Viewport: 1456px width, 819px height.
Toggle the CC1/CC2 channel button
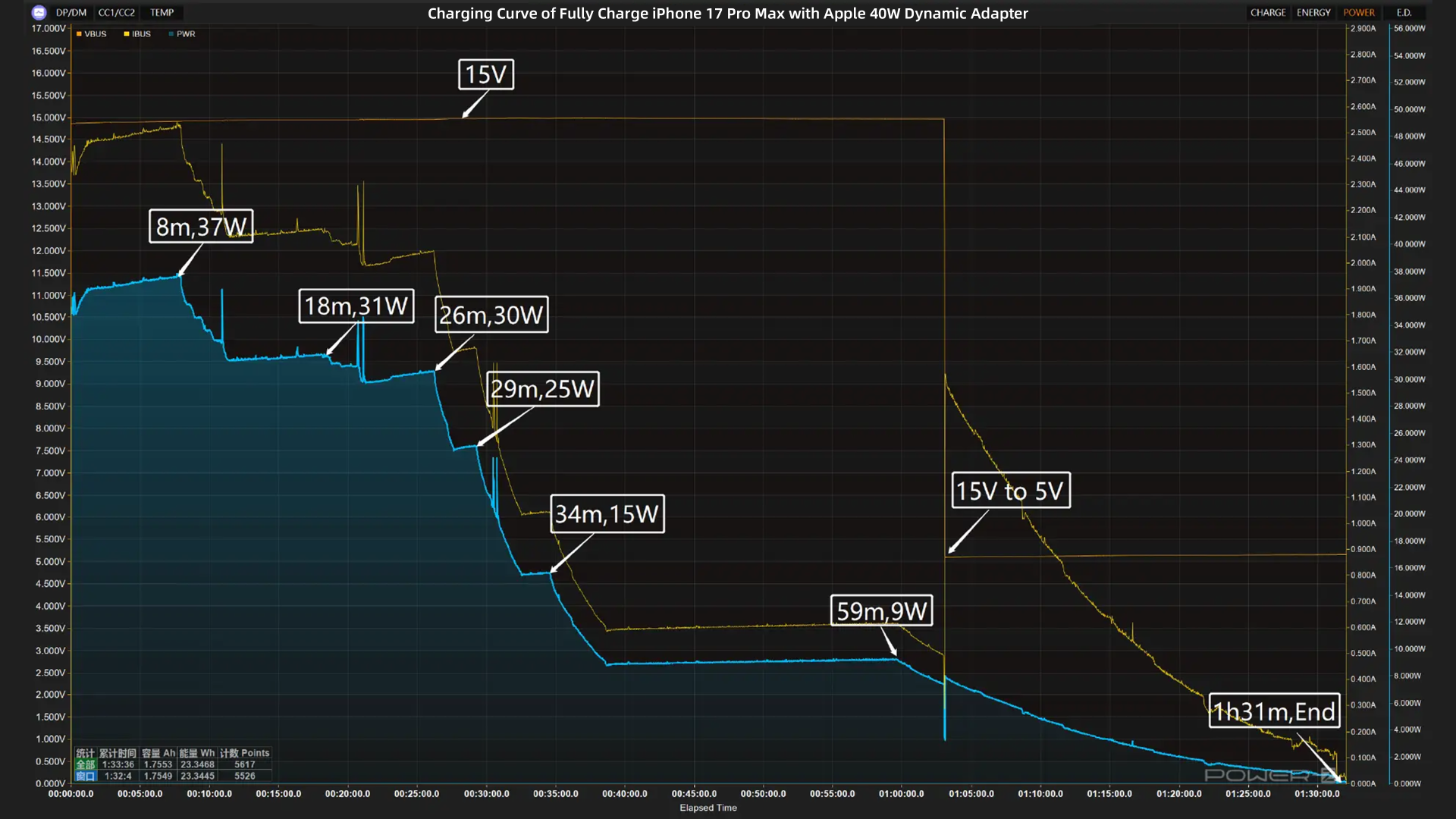tap(117, 13)
